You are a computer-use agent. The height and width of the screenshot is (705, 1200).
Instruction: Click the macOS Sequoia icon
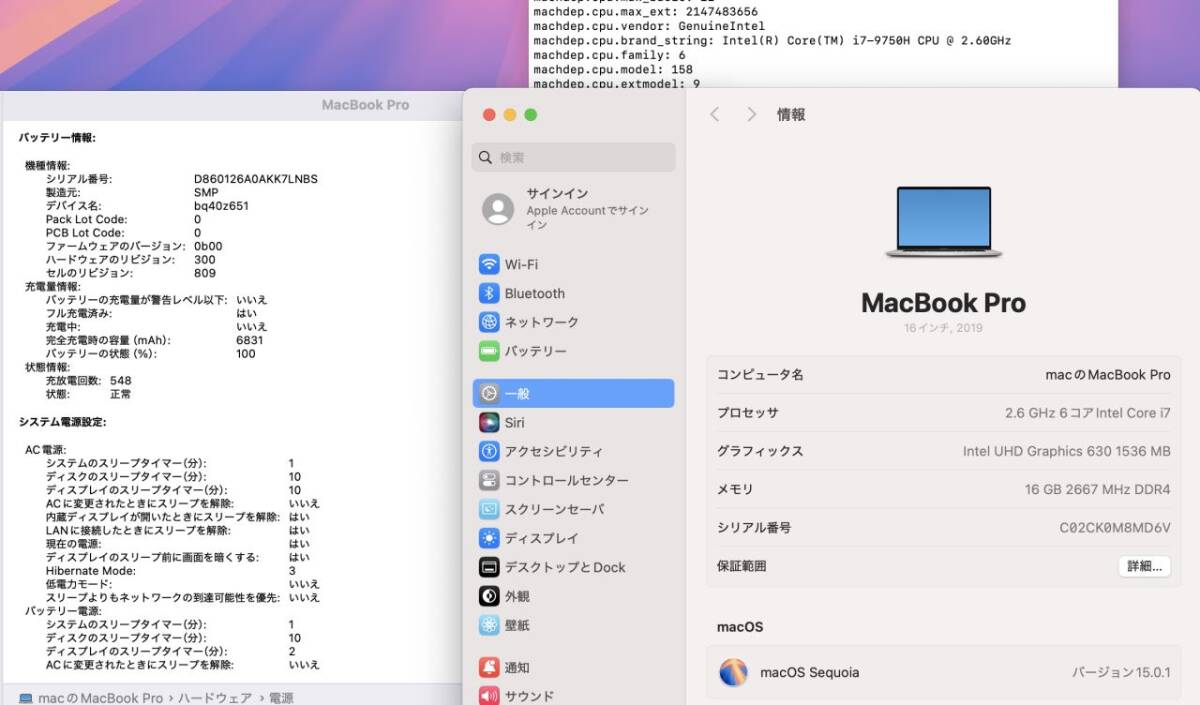coord(733,672)
